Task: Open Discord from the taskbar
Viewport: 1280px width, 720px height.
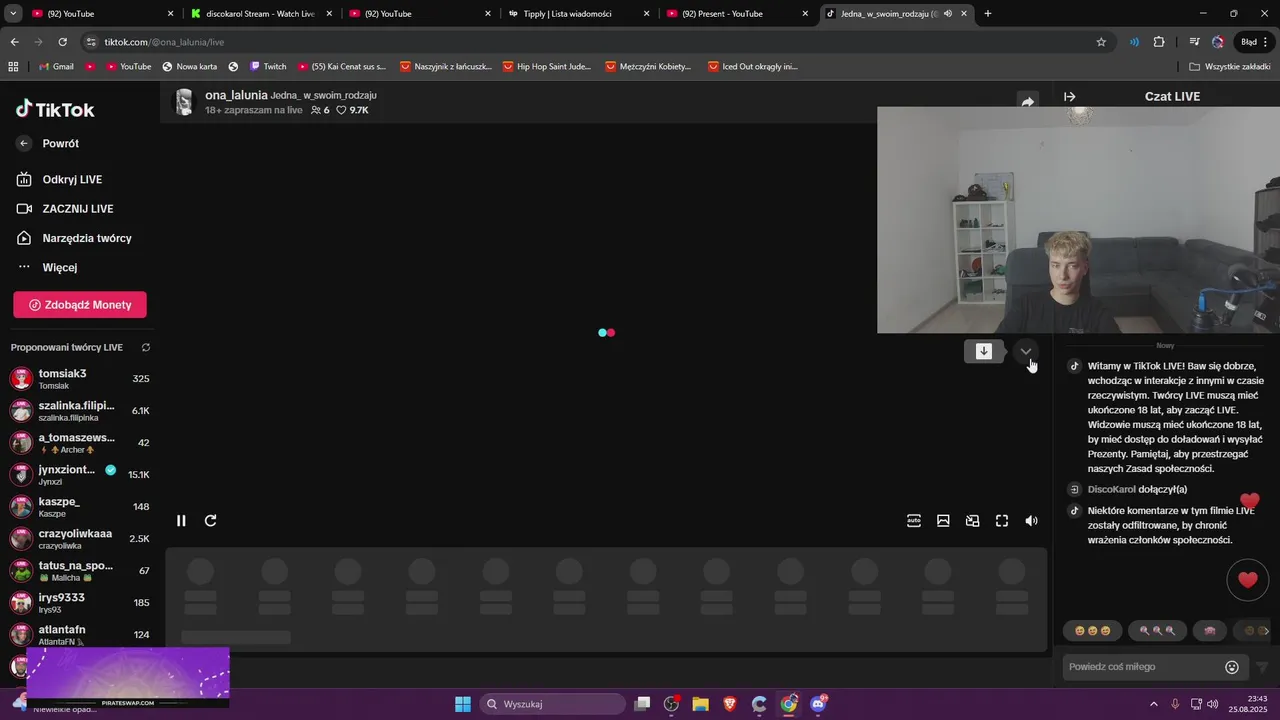Action: pos(818,704)
